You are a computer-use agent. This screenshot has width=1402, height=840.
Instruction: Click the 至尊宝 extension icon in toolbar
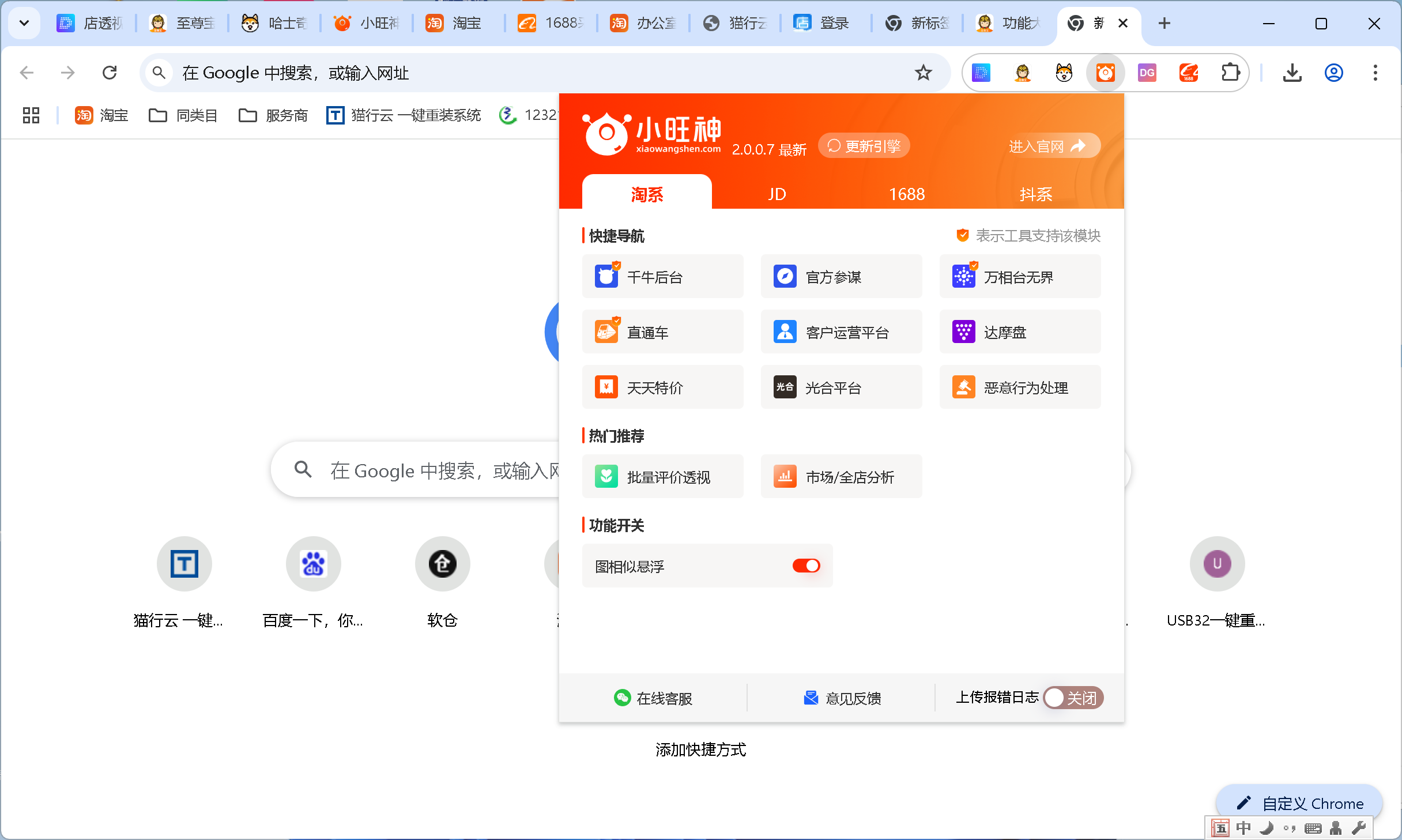coord(1022,73)
